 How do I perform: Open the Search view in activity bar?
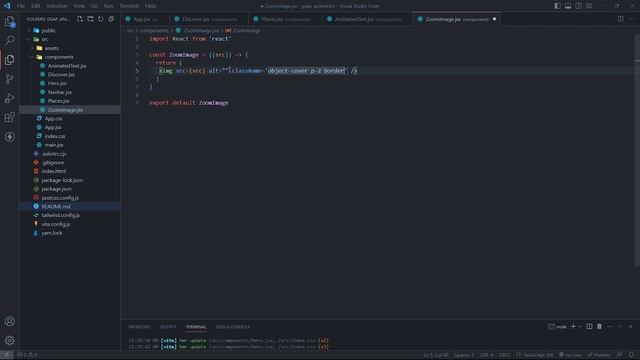(x=9, y=40)
